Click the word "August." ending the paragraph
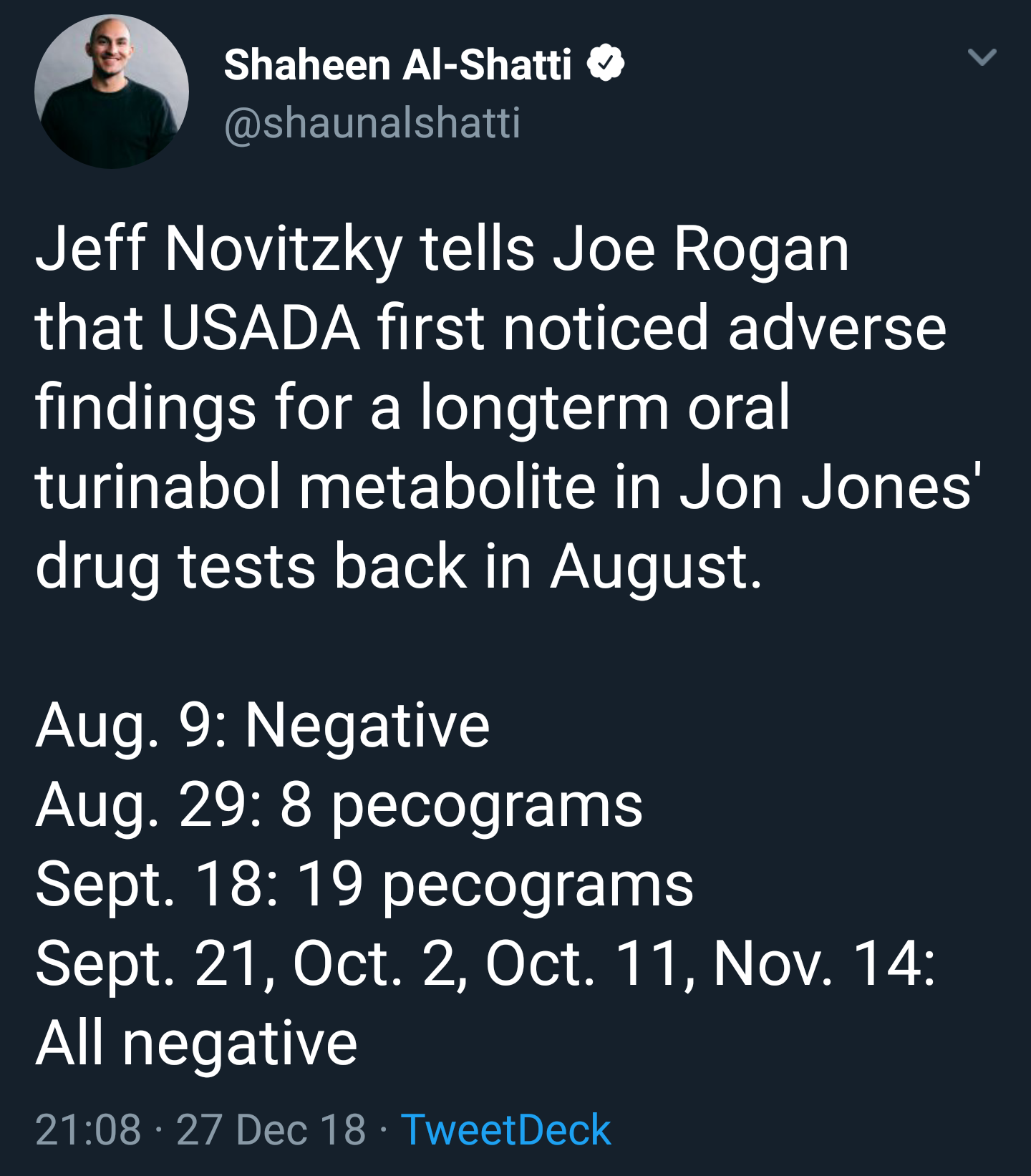Image resolution: width=1031 pixels, height=1176 pixels. click(656, 566)
